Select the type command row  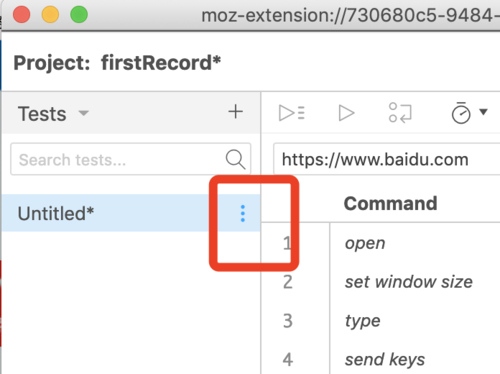point(381,321)
